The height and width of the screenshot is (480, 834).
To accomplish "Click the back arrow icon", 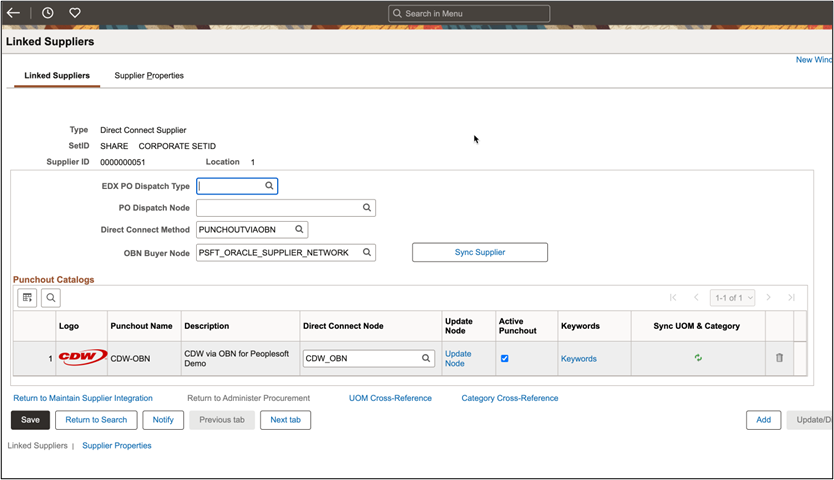I will (14, 13).
